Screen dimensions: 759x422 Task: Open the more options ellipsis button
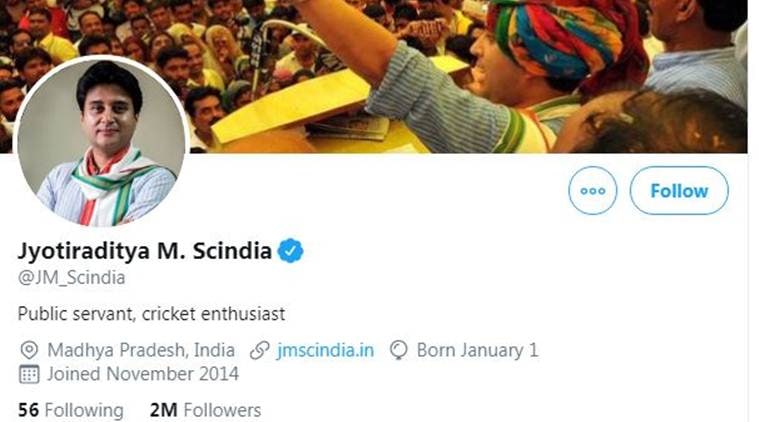point(593,190)
